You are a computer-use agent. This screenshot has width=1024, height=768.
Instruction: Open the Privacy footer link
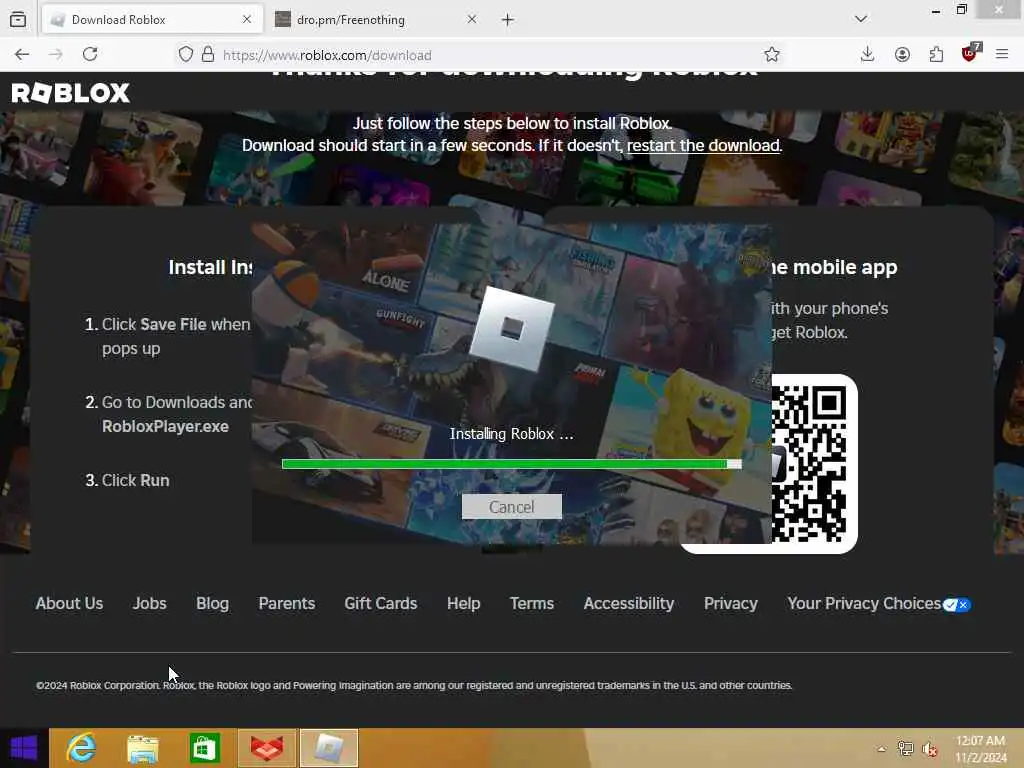(x=731, y=603)
